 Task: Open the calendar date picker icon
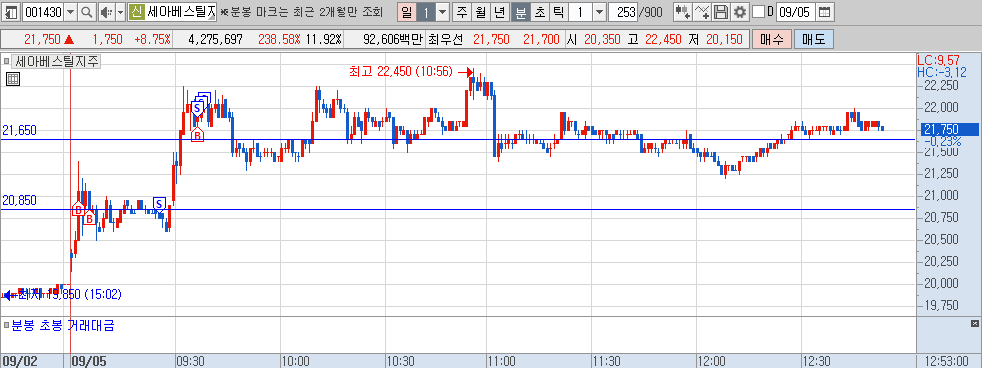(825, 11)
